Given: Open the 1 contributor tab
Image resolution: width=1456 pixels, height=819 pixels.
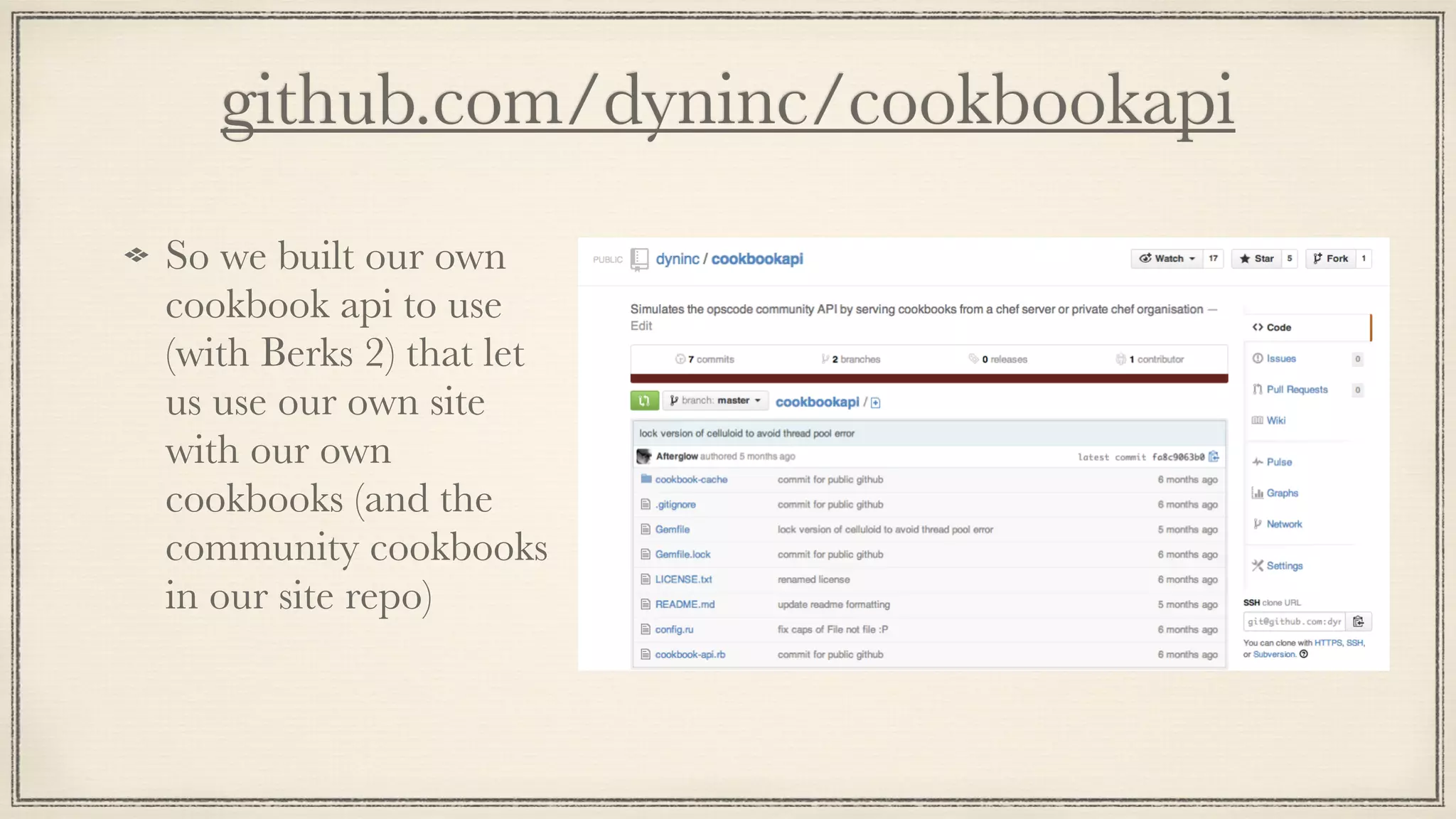Looking at the screenshot, I should point(1150,359).
